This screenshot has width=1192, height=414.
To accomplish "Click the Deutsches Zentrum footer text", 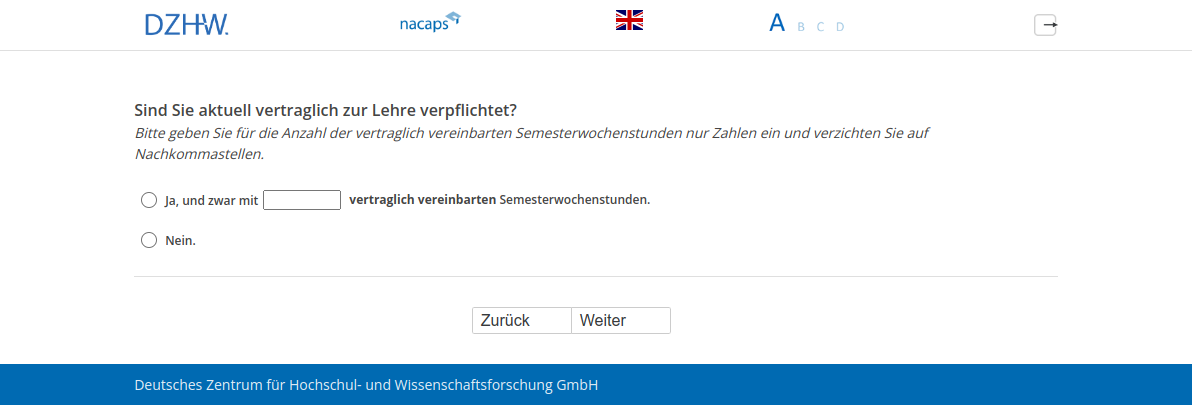I will pos(366,385).
